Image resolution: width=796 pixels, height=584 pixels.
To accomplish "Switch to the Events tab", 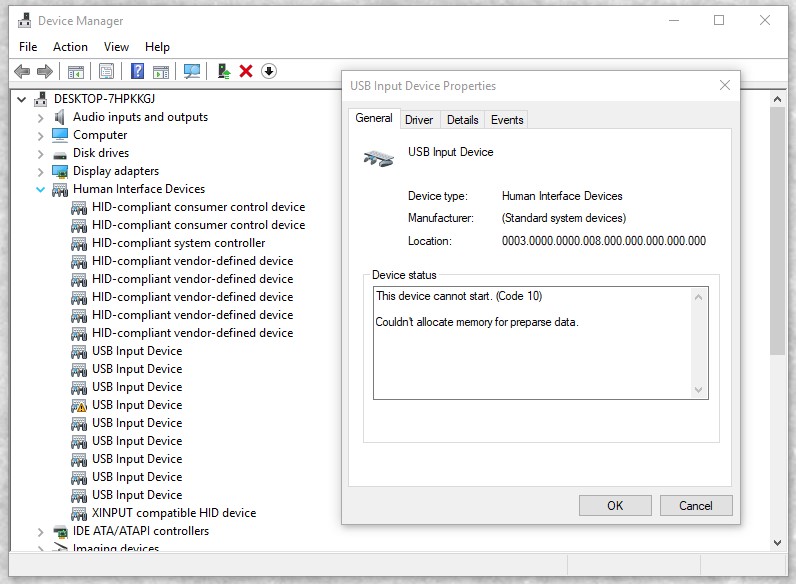I will click(x=507, y=120).
